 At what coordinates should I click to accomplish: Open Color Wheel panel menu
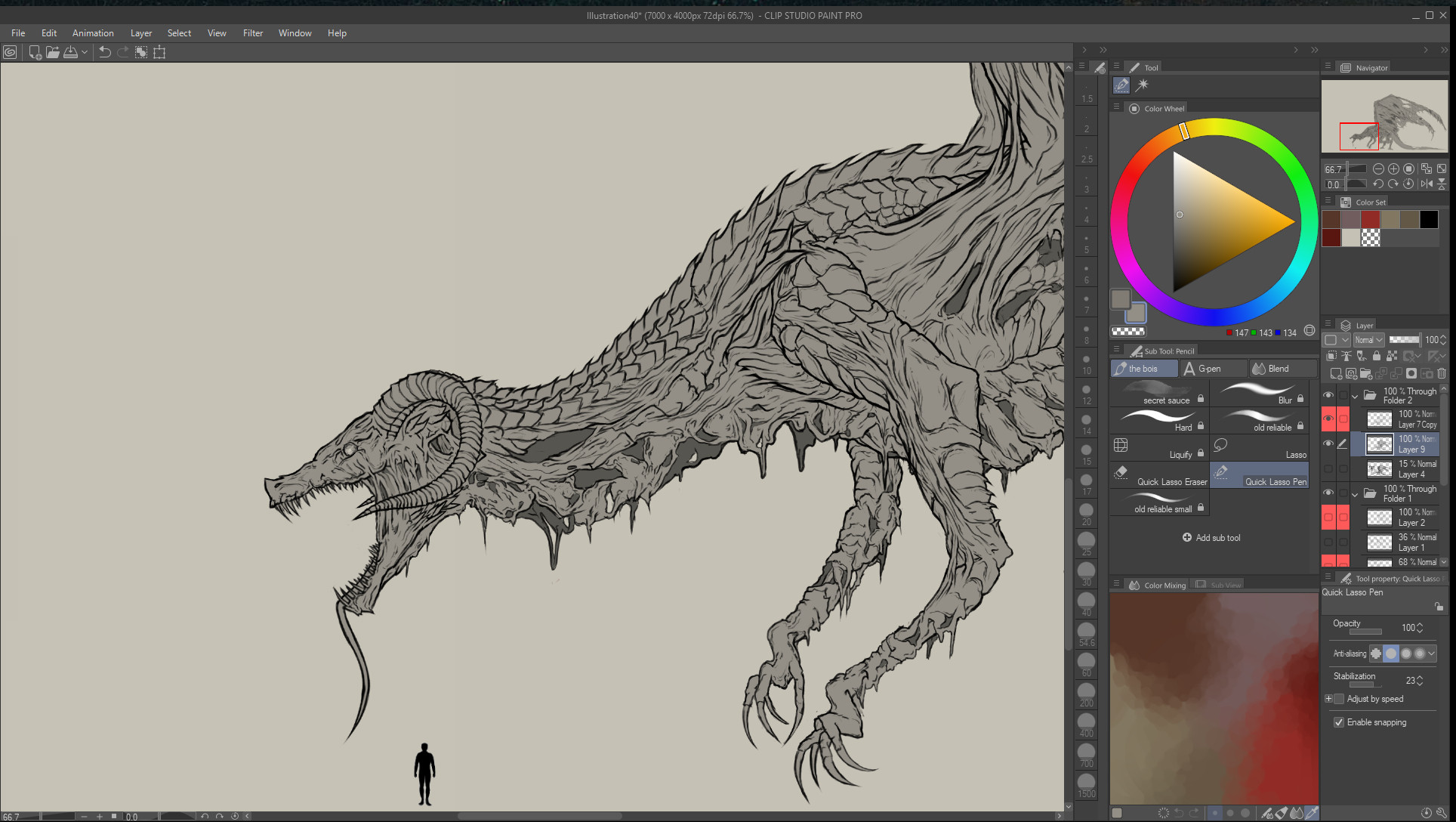point(1116,107)
